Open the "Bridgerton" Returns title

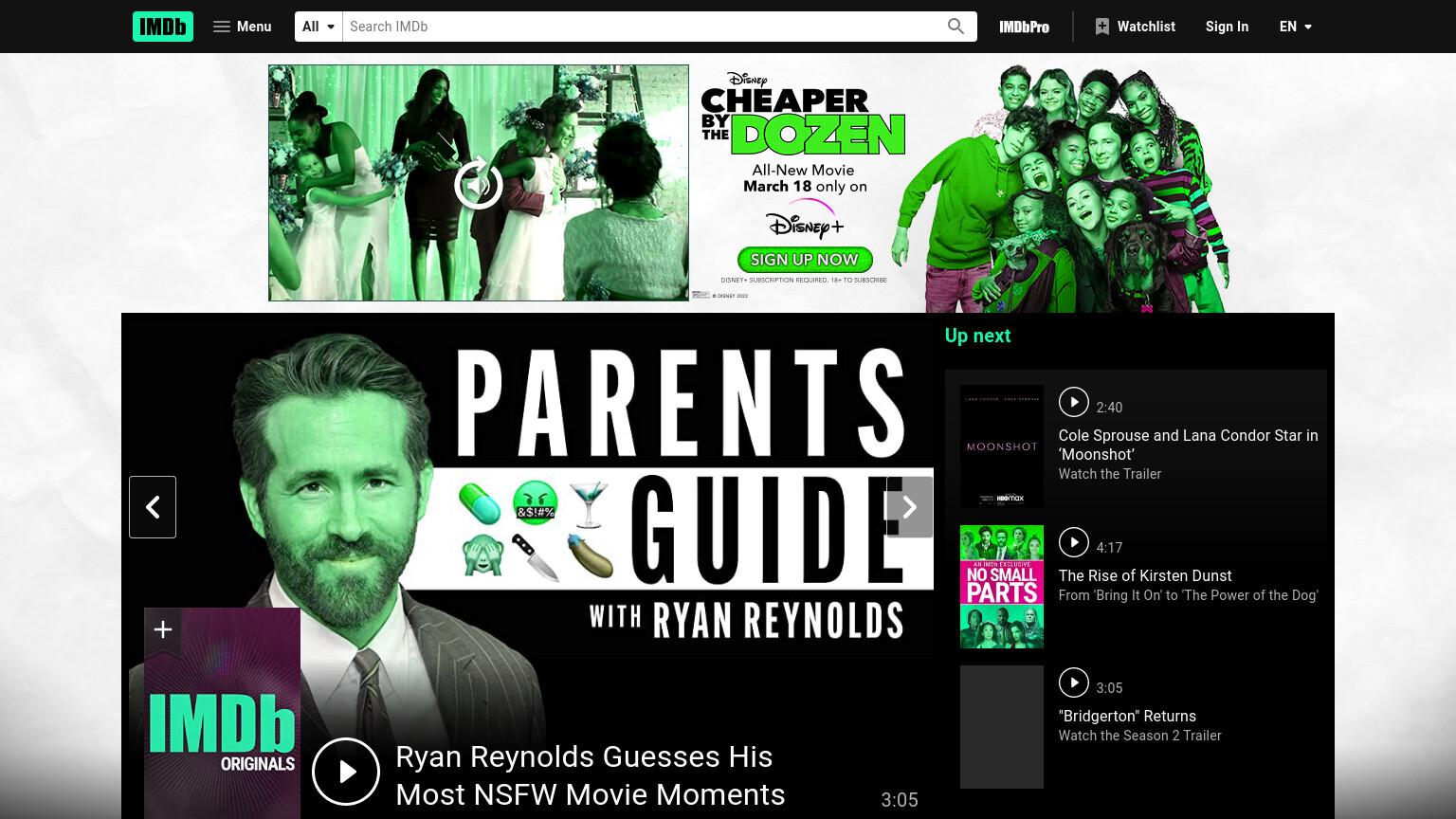tap(1127, 716)
